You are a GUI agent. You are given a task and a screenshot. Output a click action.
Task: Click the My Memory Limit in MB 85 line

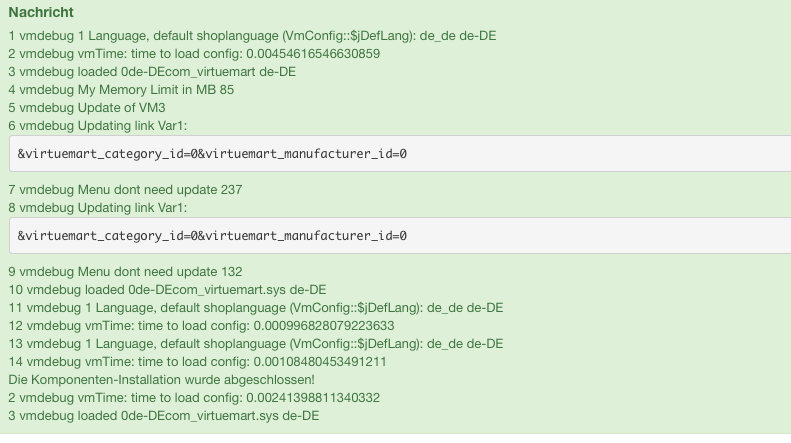pyautogui.click(x=128, y=90)
